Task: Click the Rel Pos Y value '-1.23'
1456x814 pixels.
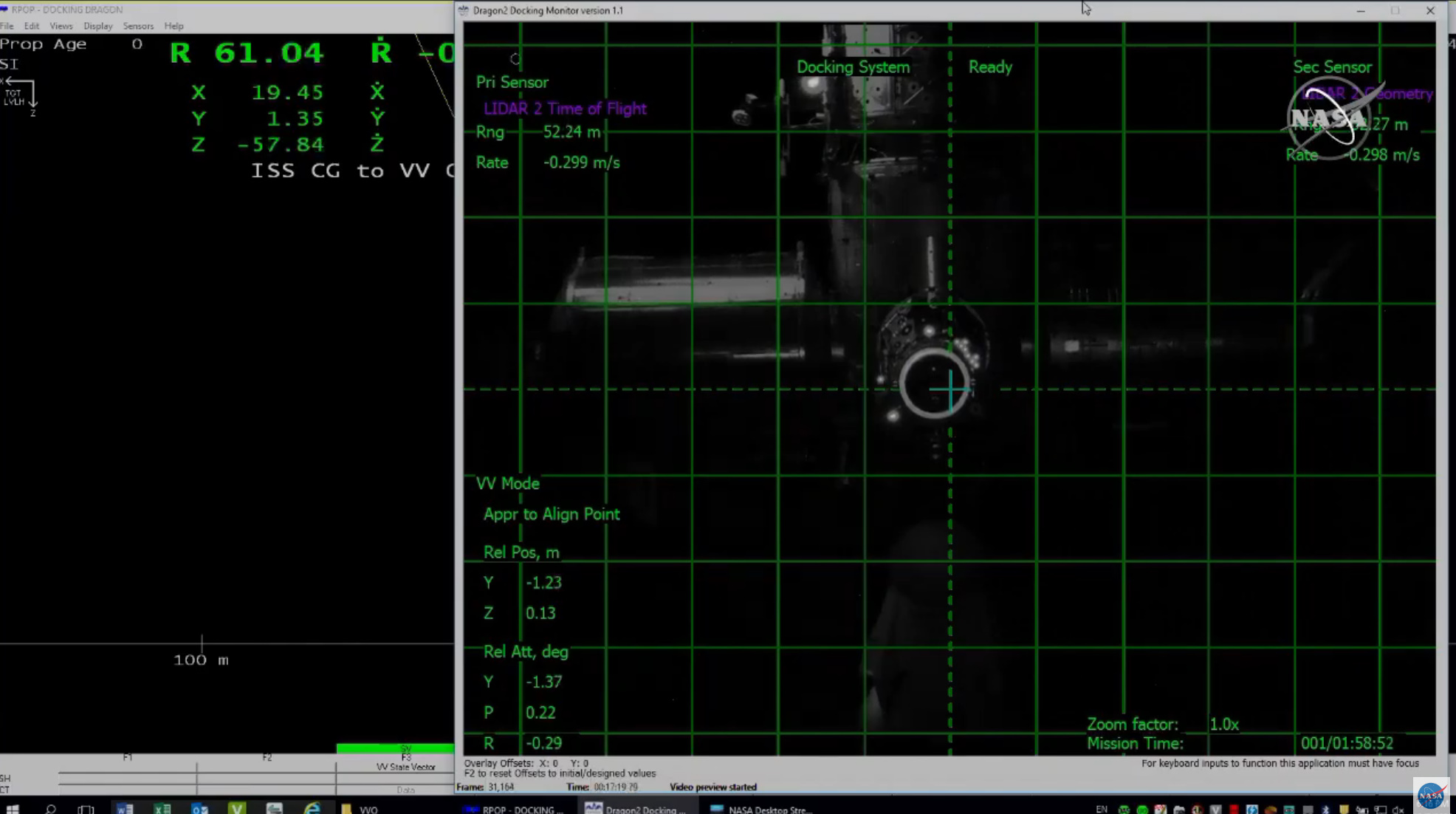Action: (x=543, y=583)
